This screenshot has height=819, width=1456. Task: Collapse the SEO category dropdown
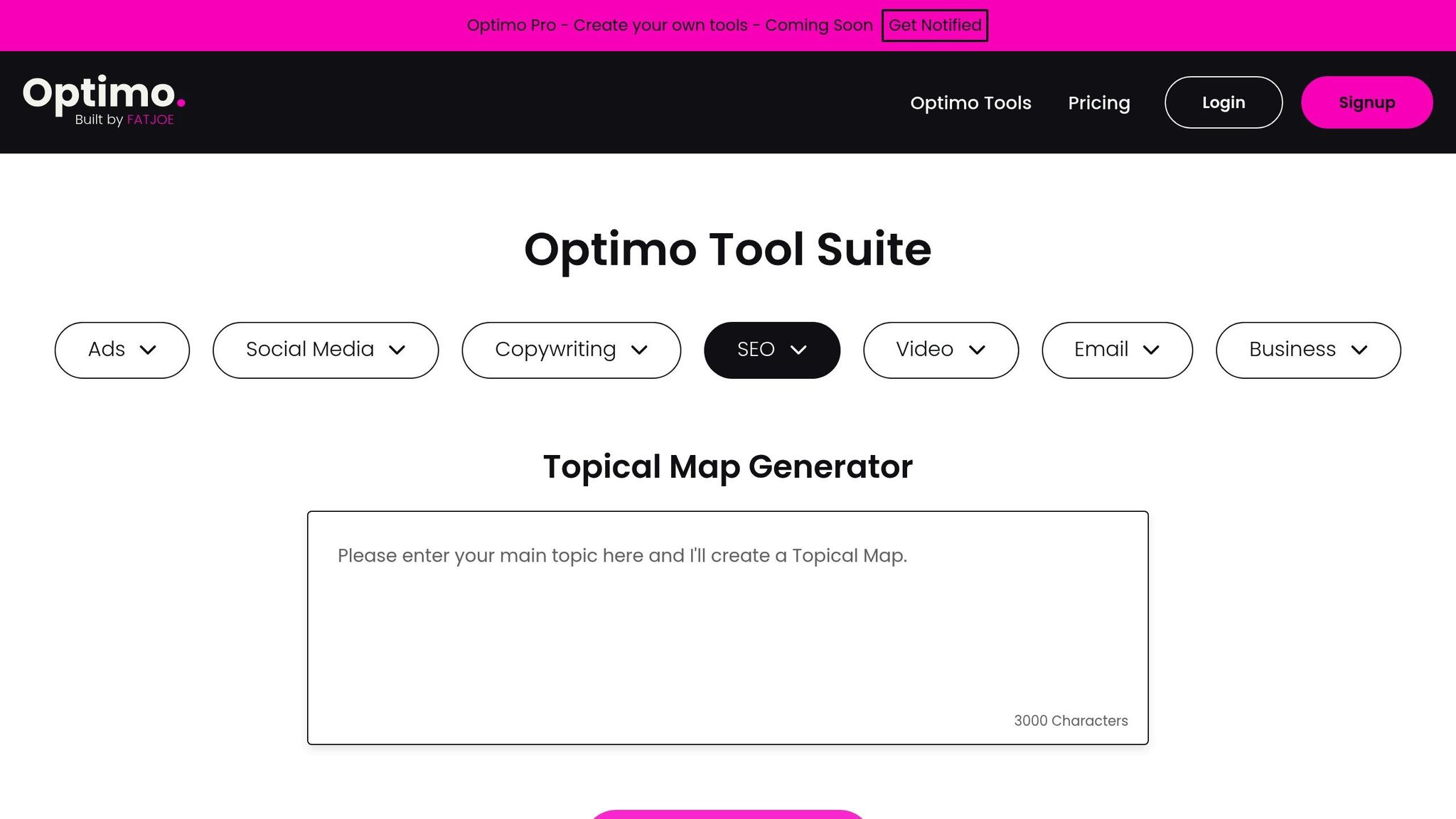click(x=799, y=350)
